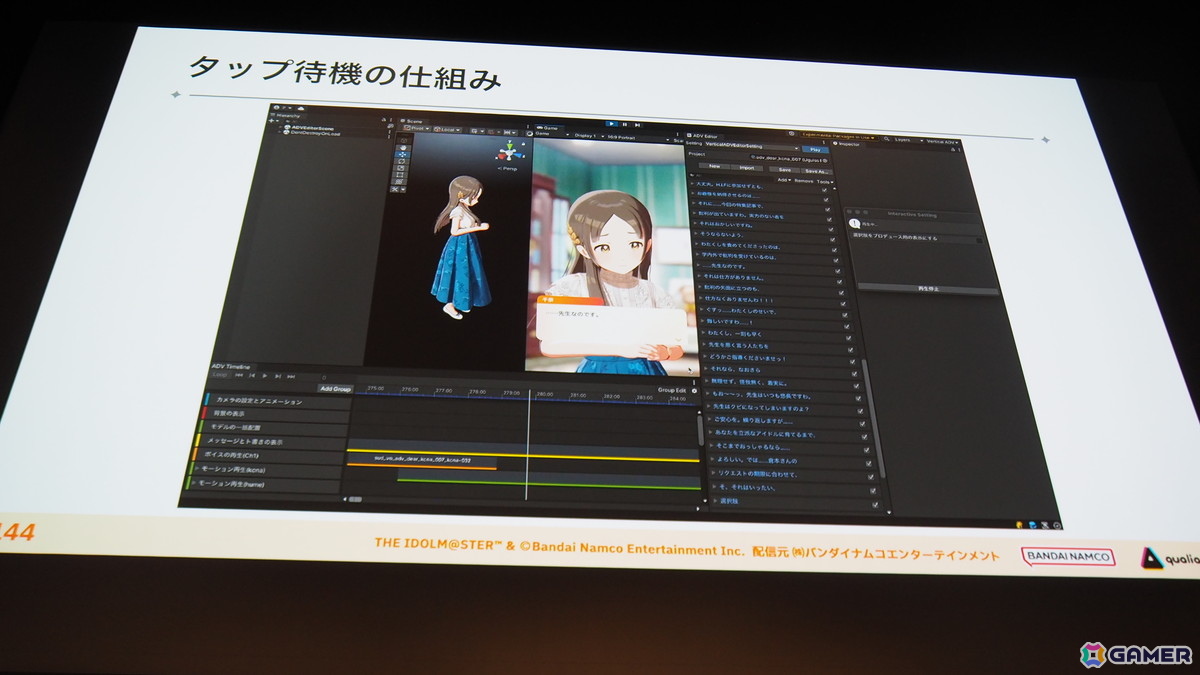Open the Vertical ADV layout dropdown

point(942,142)
